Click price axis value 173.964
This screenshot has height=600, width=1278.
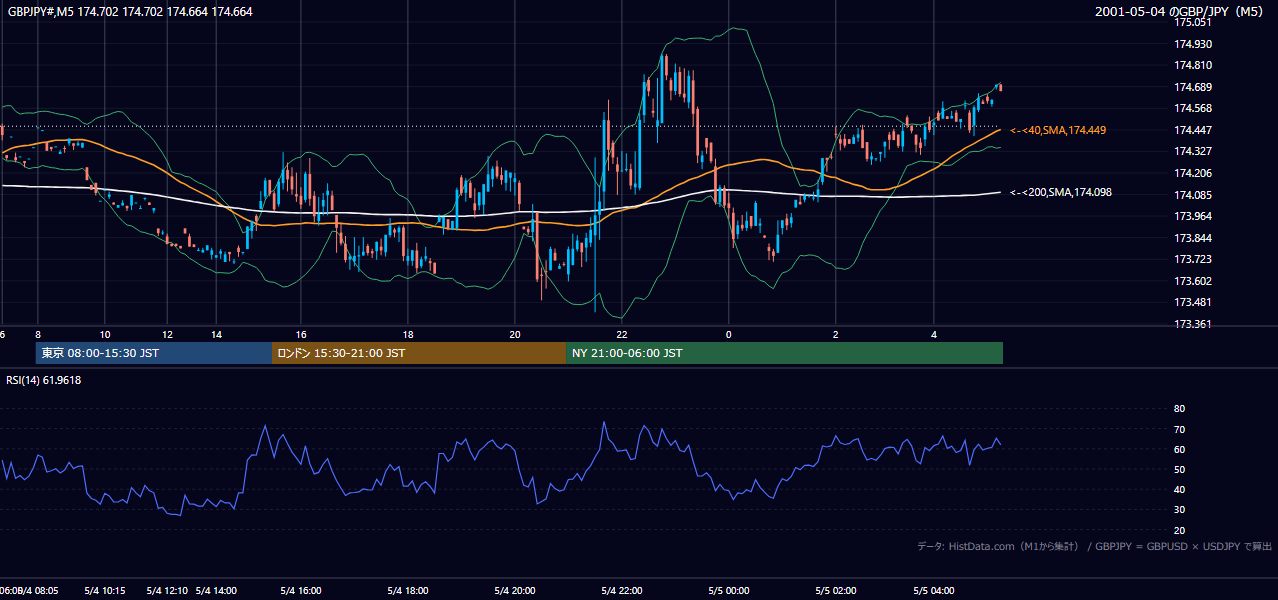pyautogui.click(x=1193, y=216)
